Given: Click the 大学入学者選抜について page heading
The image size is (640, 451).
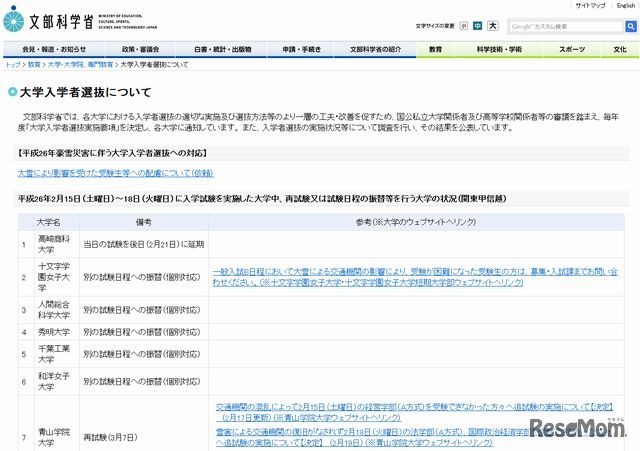Looking at the screenshot, I should (85, 92).
